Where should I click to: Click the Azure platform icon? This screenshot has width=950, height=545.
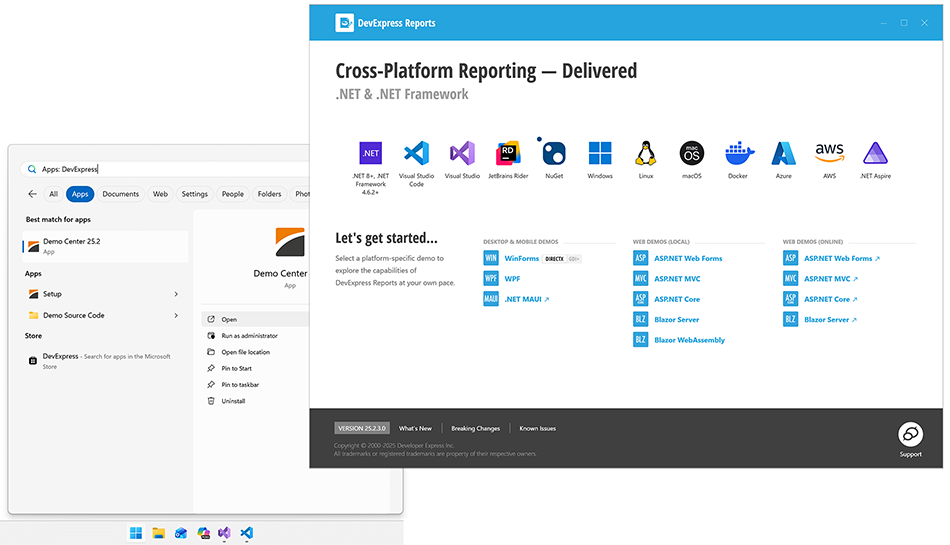(x=783, y=153)
